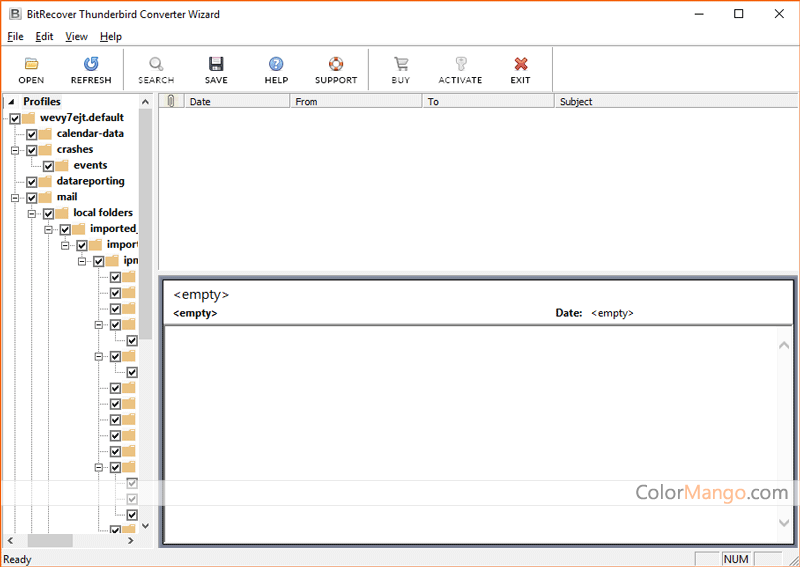Collapse the imported_ tree node
800x567 pixels.
[x=48, y=229]
